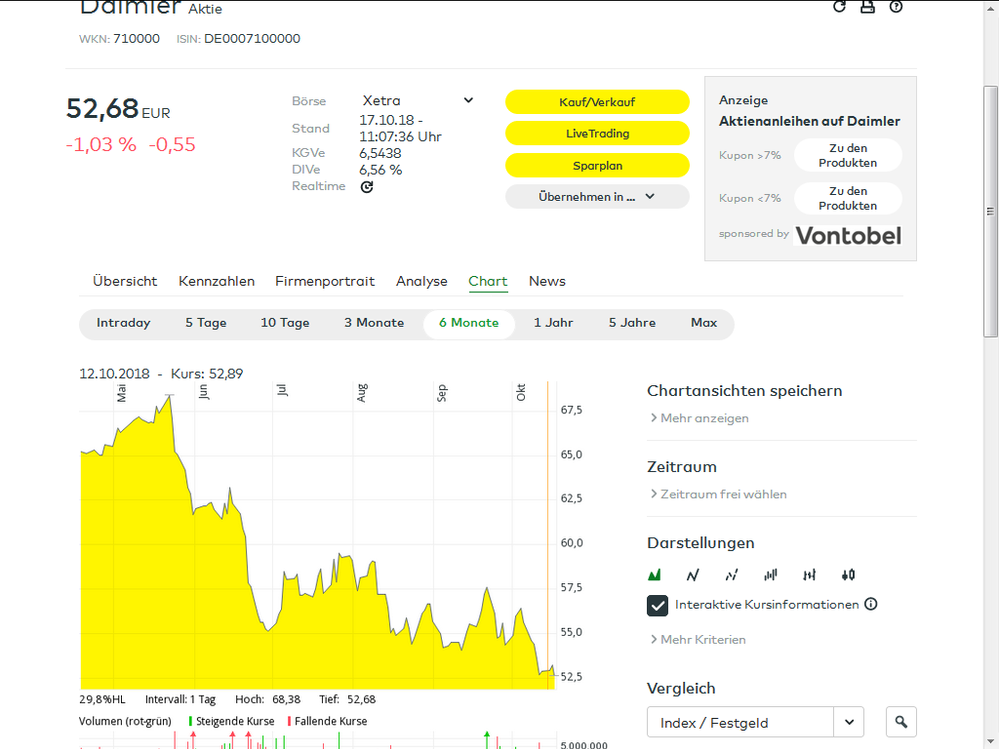Screen dimensions: 999x749
Task: Click the yellow Kauf/Verkauf button
Action: [x=597, y=101]
